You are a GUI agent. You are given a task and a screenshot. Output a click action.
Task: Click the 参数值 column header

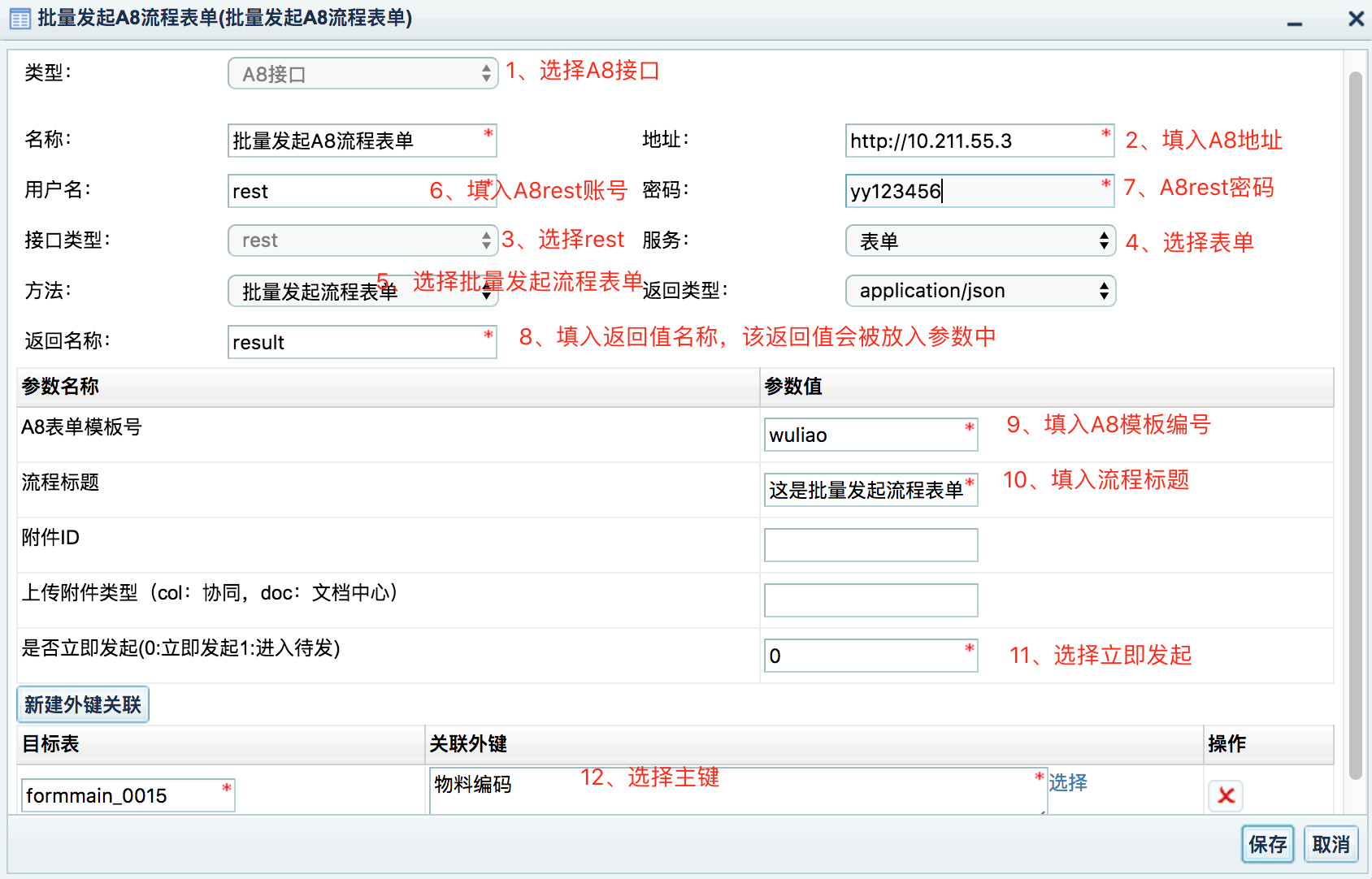[x=1047, y=387]
